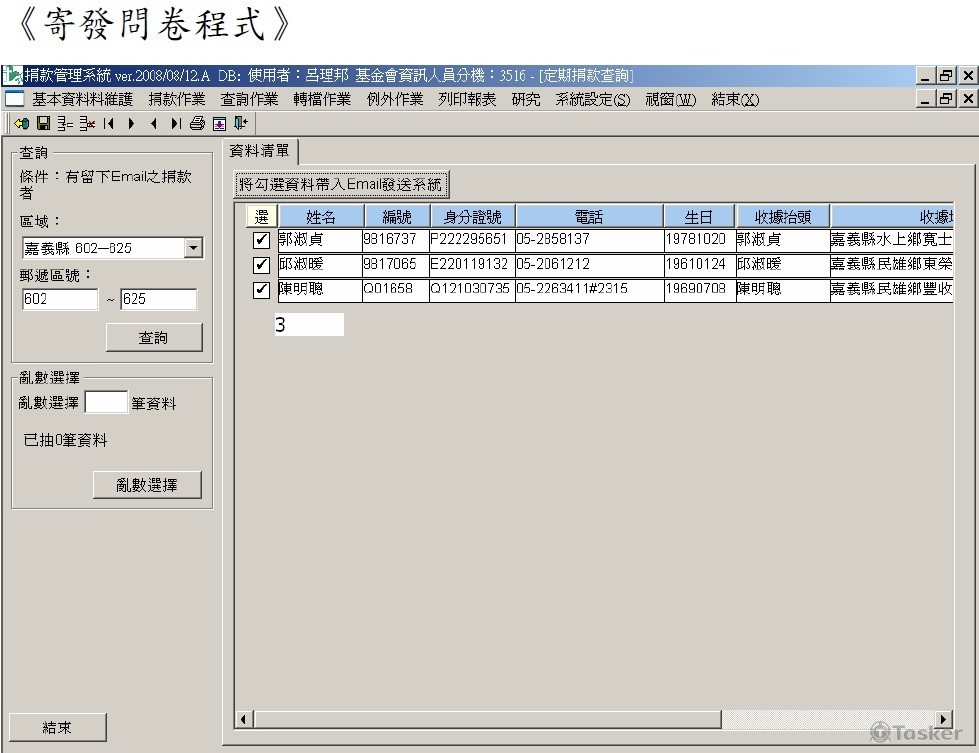This screenshot has width=979, height=753.
Task: Click the 亂數選擇 count input field
Action: (106, 403)
